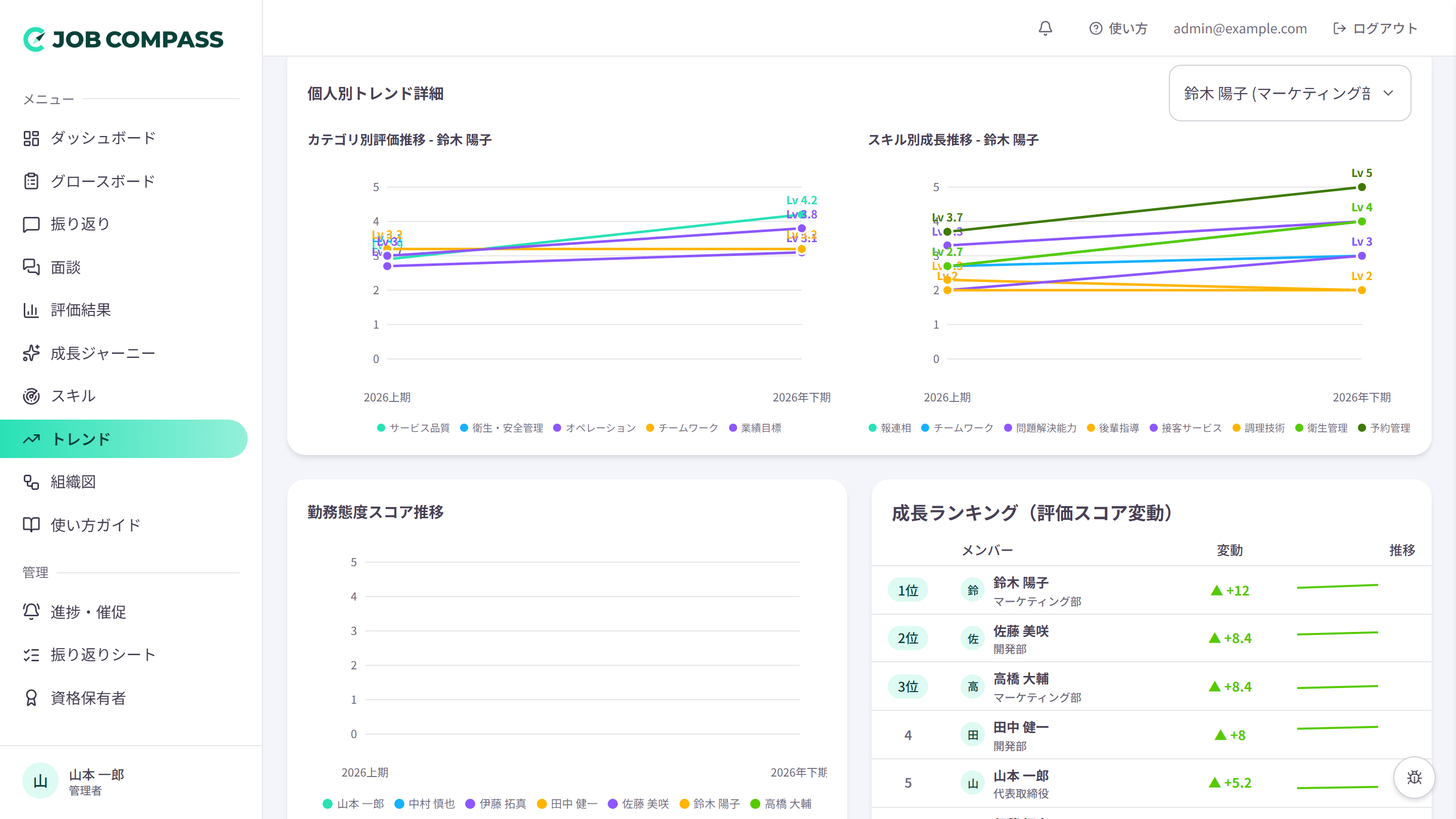Click the 資格保有者 award badge icon
Viewport: 1456px width, 819px height.
pyautogui.click(x=31, y=698)
